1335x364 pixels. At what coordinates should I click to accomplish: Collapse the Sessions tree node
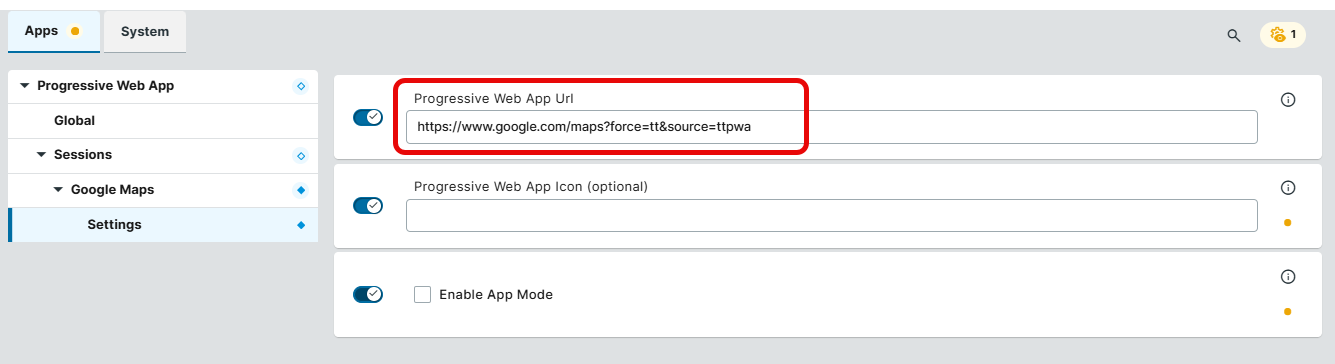coord(42,155)
